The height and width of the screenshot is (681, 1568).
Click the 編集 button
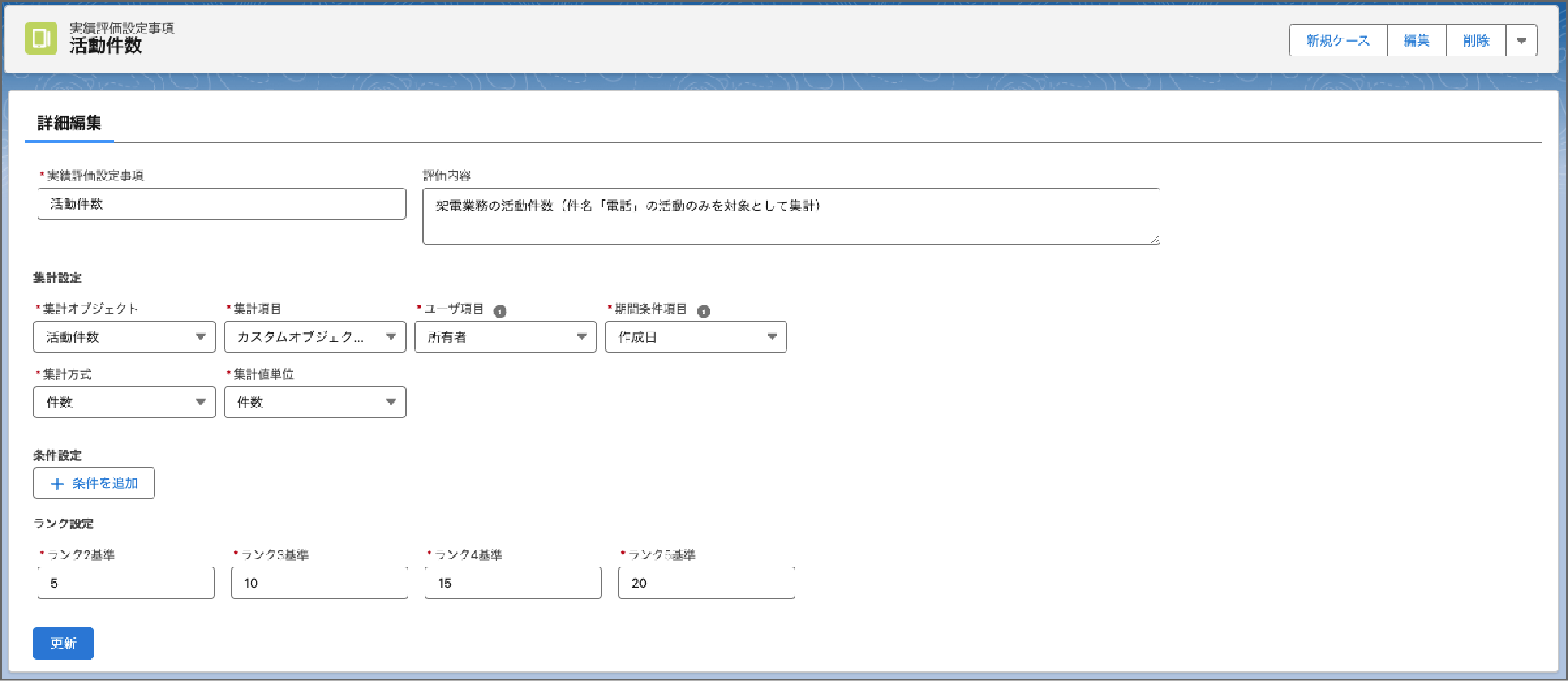coord(1417,41)
